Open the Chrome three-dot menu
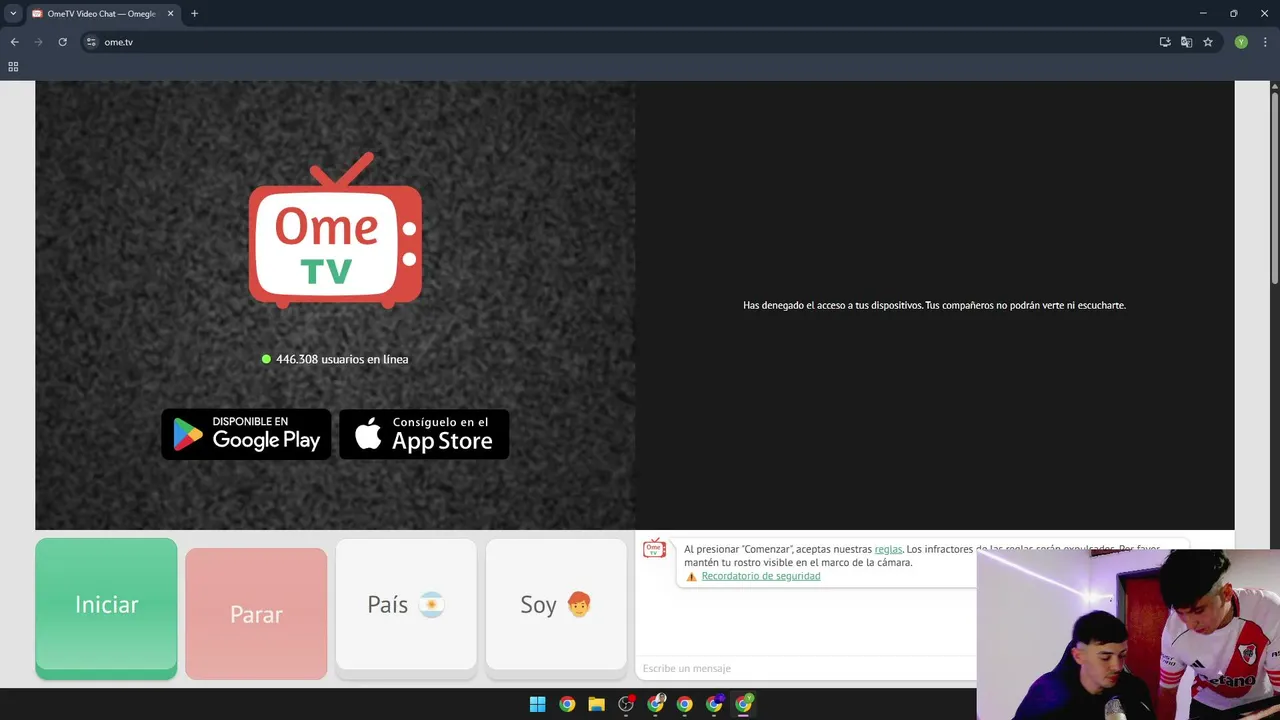The image size is (1280, 720). [1264, 42]
